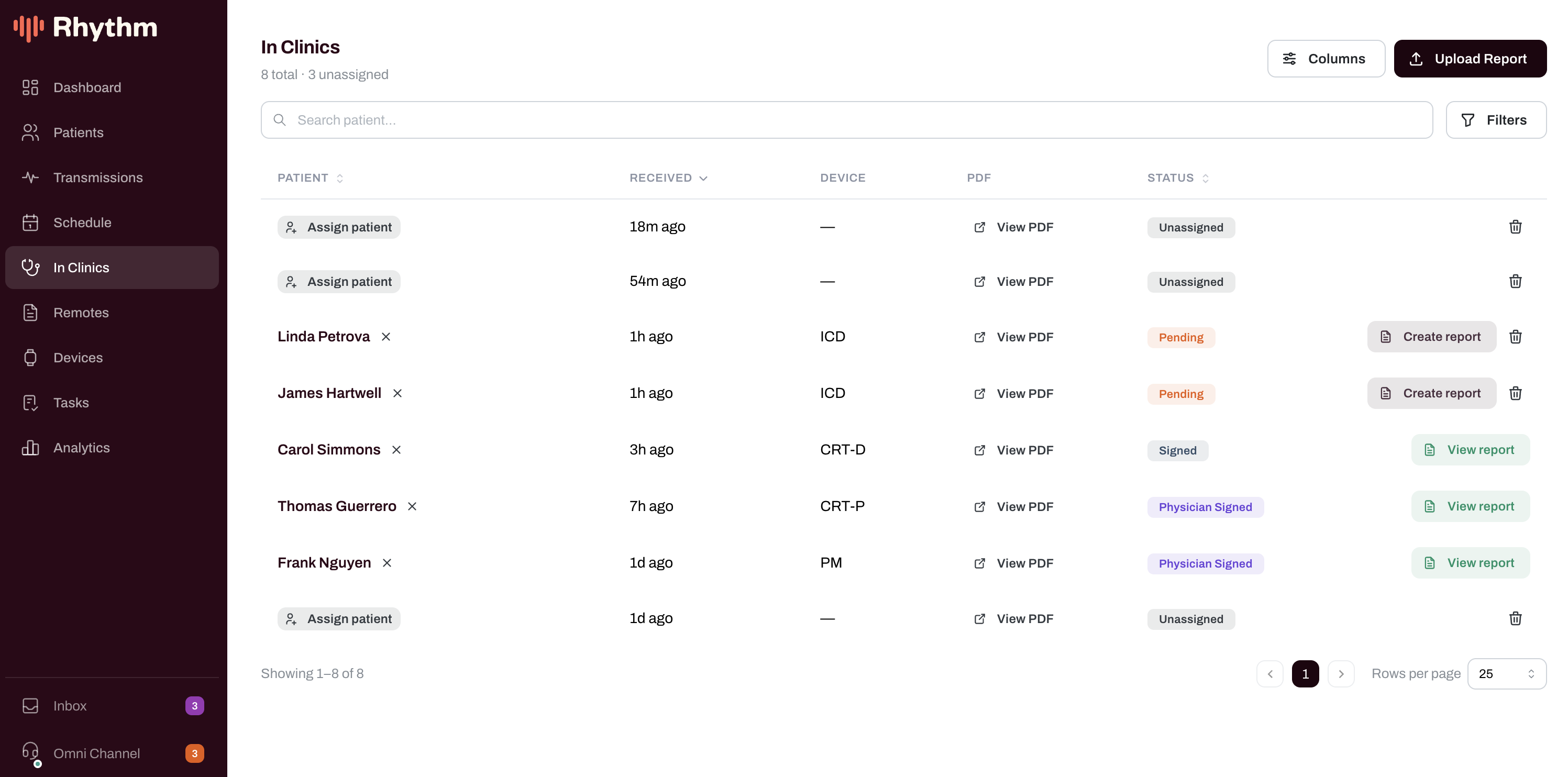The image size is (1568, 777).
Task: Open the Remotes section
Action: 112,313
